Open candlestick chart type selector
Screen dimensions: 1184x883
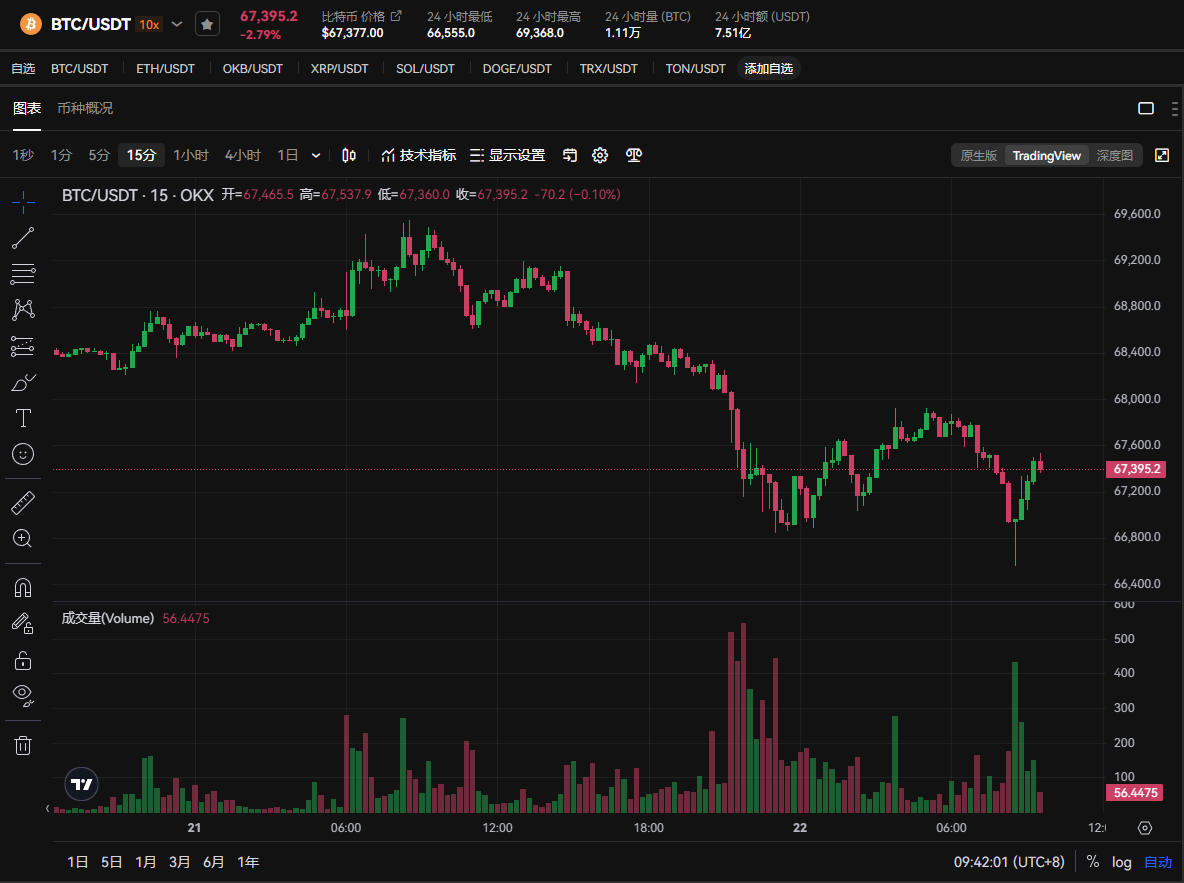point(349,155)
